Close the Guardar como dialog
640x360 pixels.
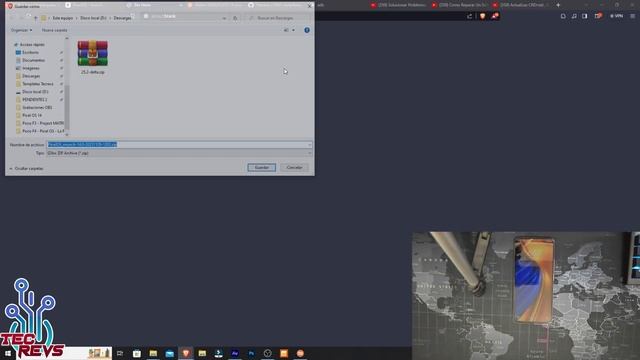point(309,6)
